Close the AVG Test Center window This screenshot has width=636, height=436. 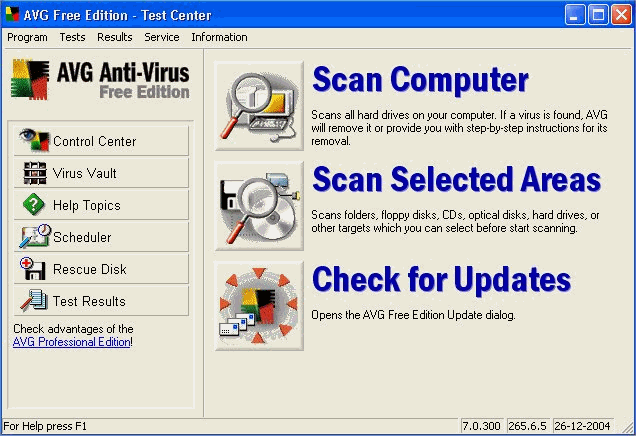coord(621,15)
